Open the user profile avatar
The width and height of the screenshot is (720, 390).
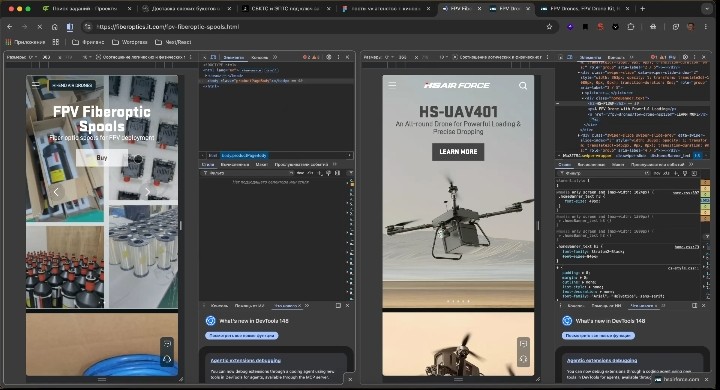[690, 27]
